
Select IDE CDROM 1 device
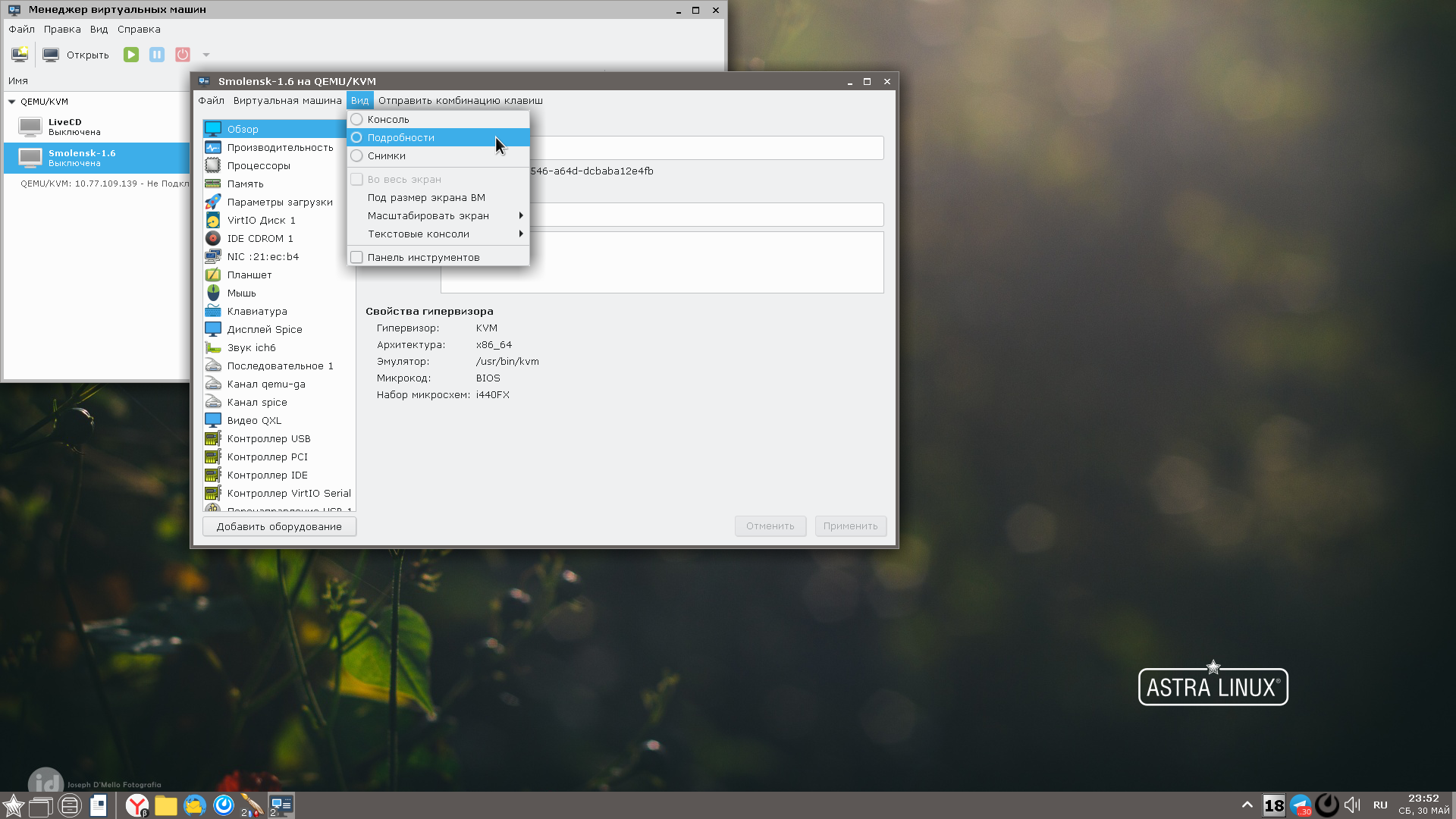coord(279,238)
